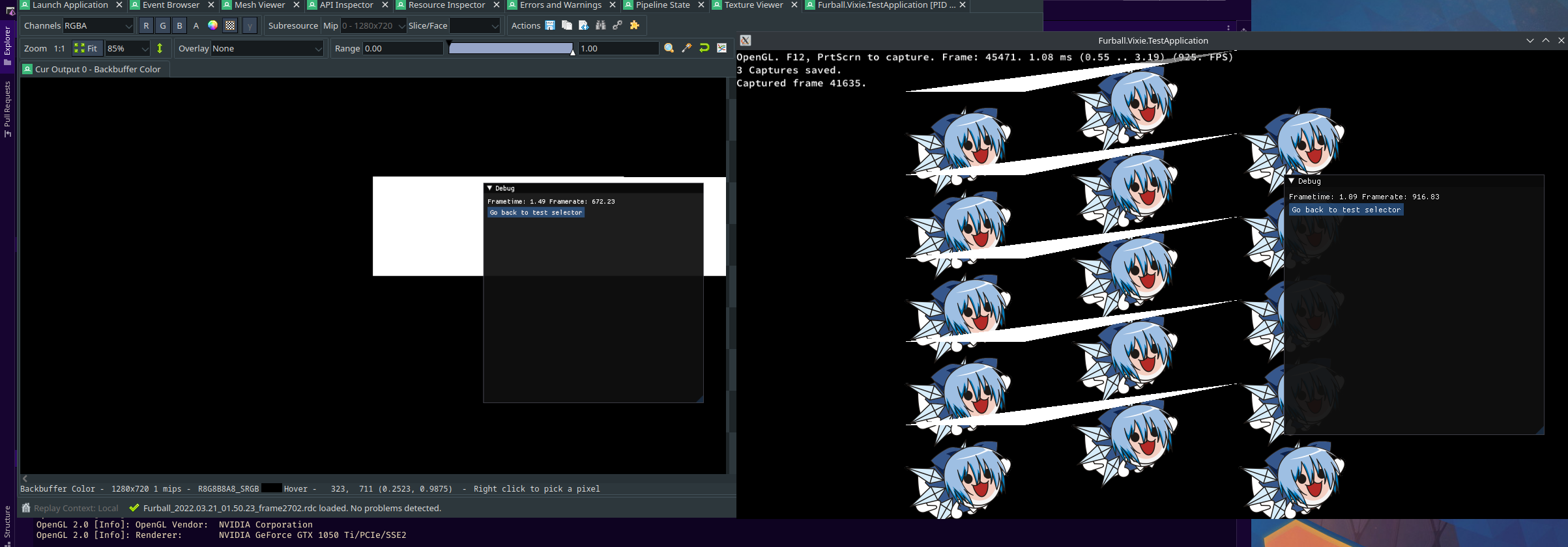Click the HDR multiply color wheel icon

[x=212, y=25]
